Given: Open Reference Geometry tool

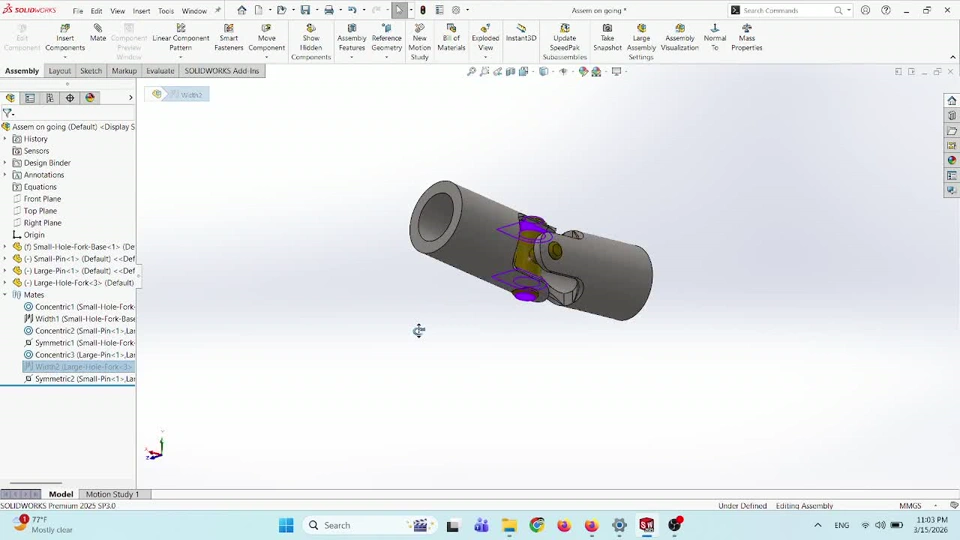Looking at the screenshot, I should click(x=386, y=38).
